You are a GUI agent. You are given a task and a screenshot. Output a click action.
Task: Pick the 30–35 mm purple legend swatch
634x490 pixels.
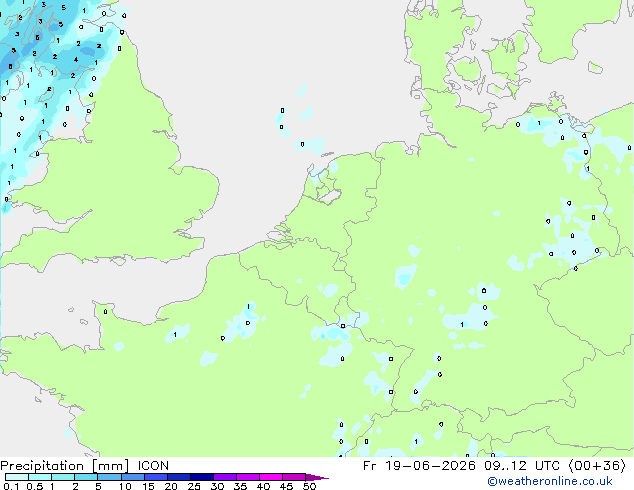click(x=225, y=477)
